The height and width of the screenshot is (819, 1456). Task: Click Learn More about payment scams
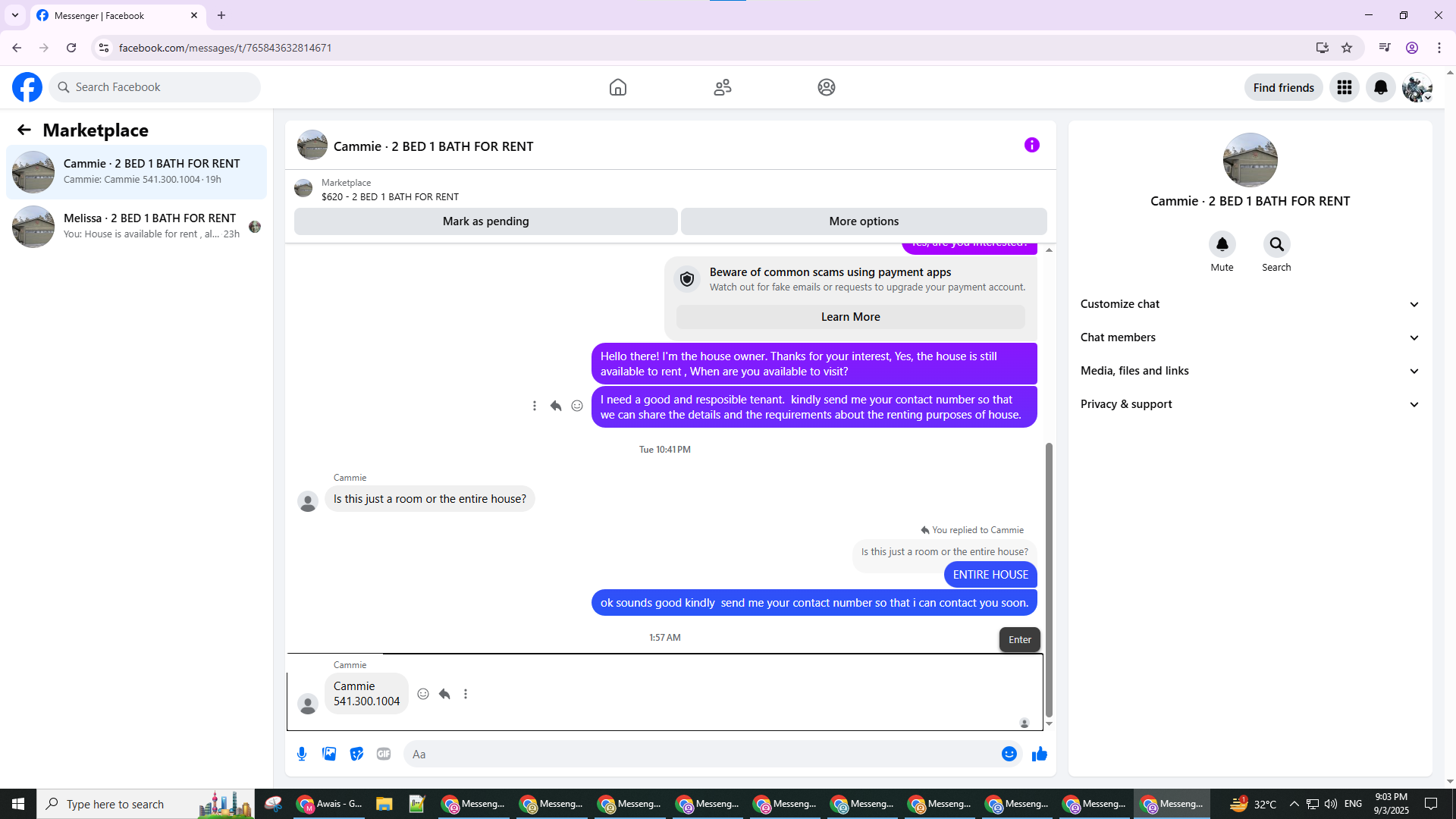pos(851,317)
